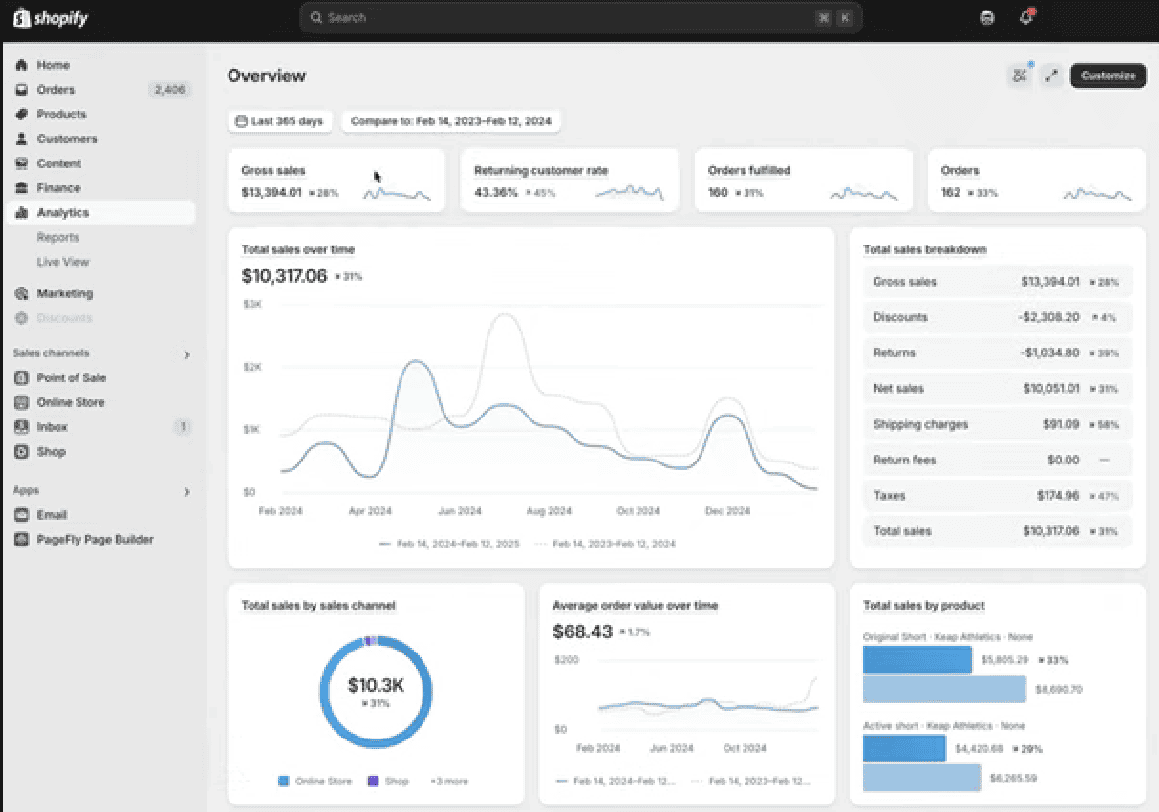
Task: Switch to Live View
Action: [63, 262]
